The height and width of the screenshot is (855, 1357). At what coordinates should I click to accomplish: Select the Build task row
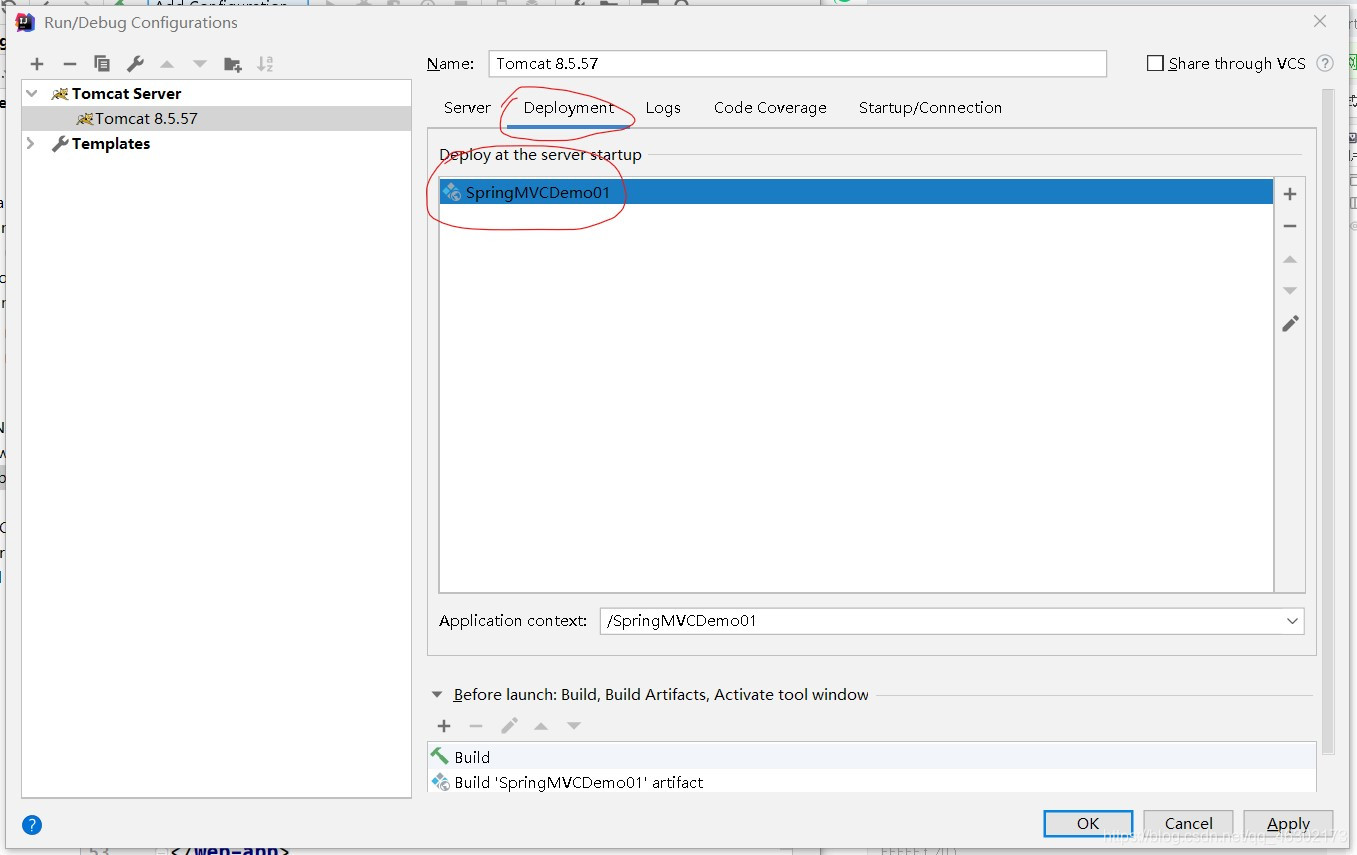coord(871,757)
